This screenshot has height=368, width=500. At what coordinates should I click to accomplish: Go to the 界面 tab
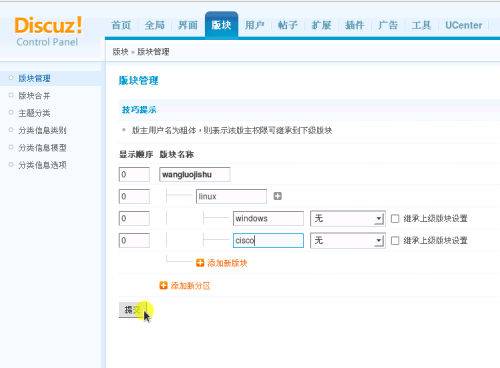[x=188, y=25]
